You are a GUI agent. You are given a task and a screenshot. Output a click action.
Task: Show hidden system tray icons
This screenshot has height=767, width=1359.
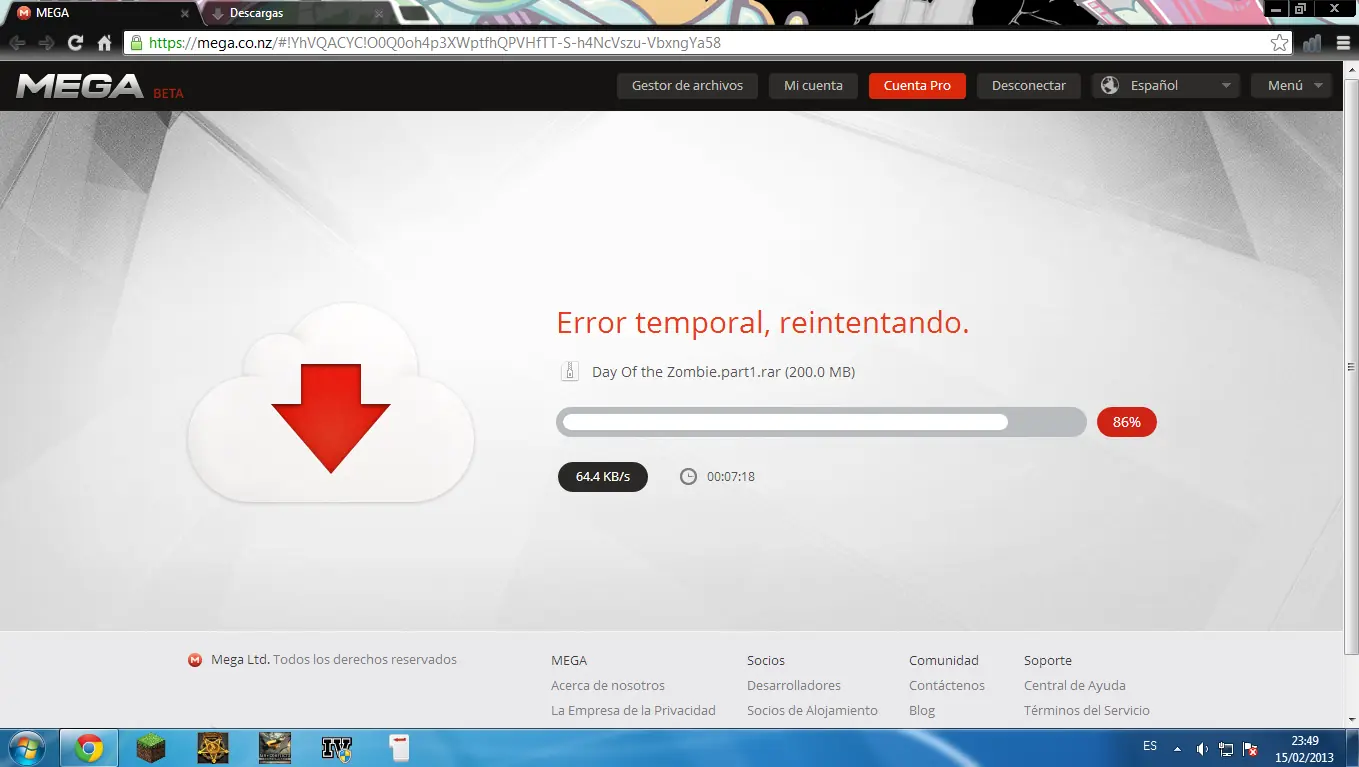click(x=1177, y=748)
